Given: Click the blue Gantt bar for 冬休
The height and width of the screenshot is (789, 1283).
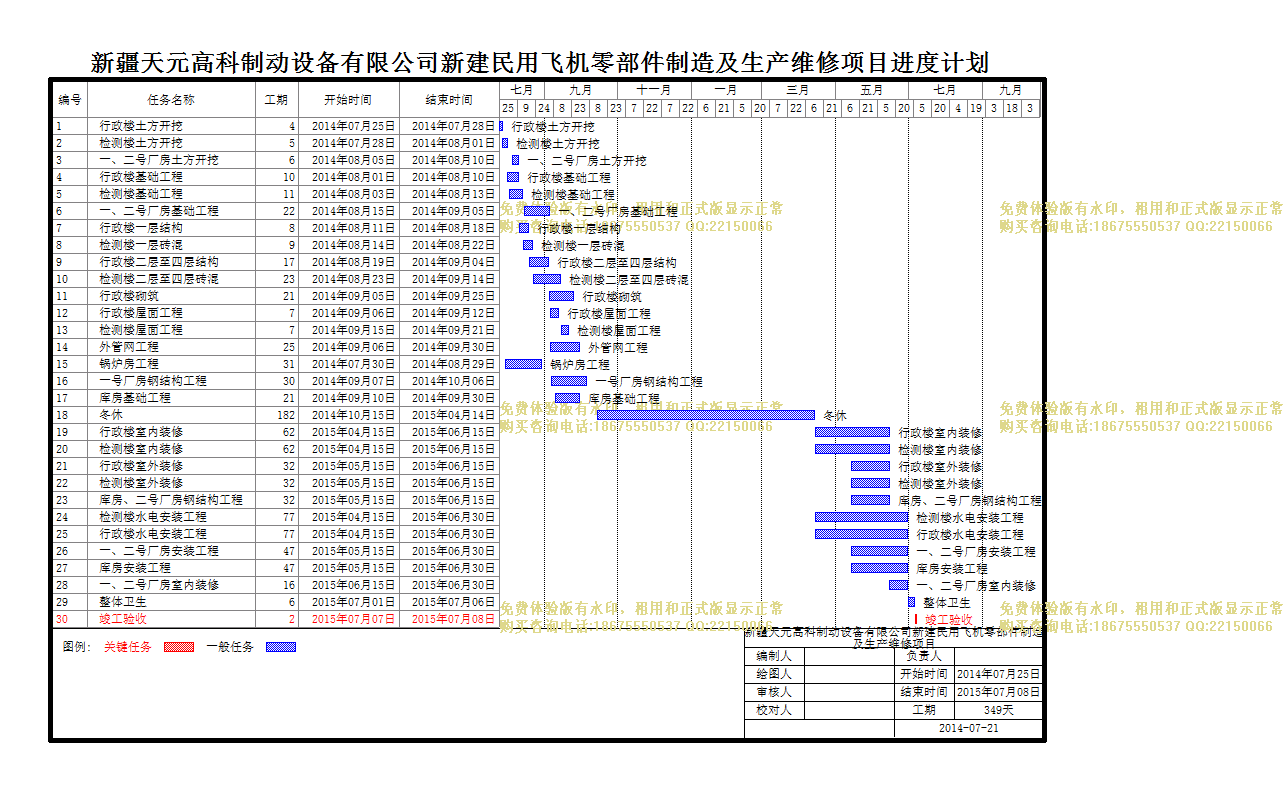Looking at the screenshot, I should click(x=706, y=415).
